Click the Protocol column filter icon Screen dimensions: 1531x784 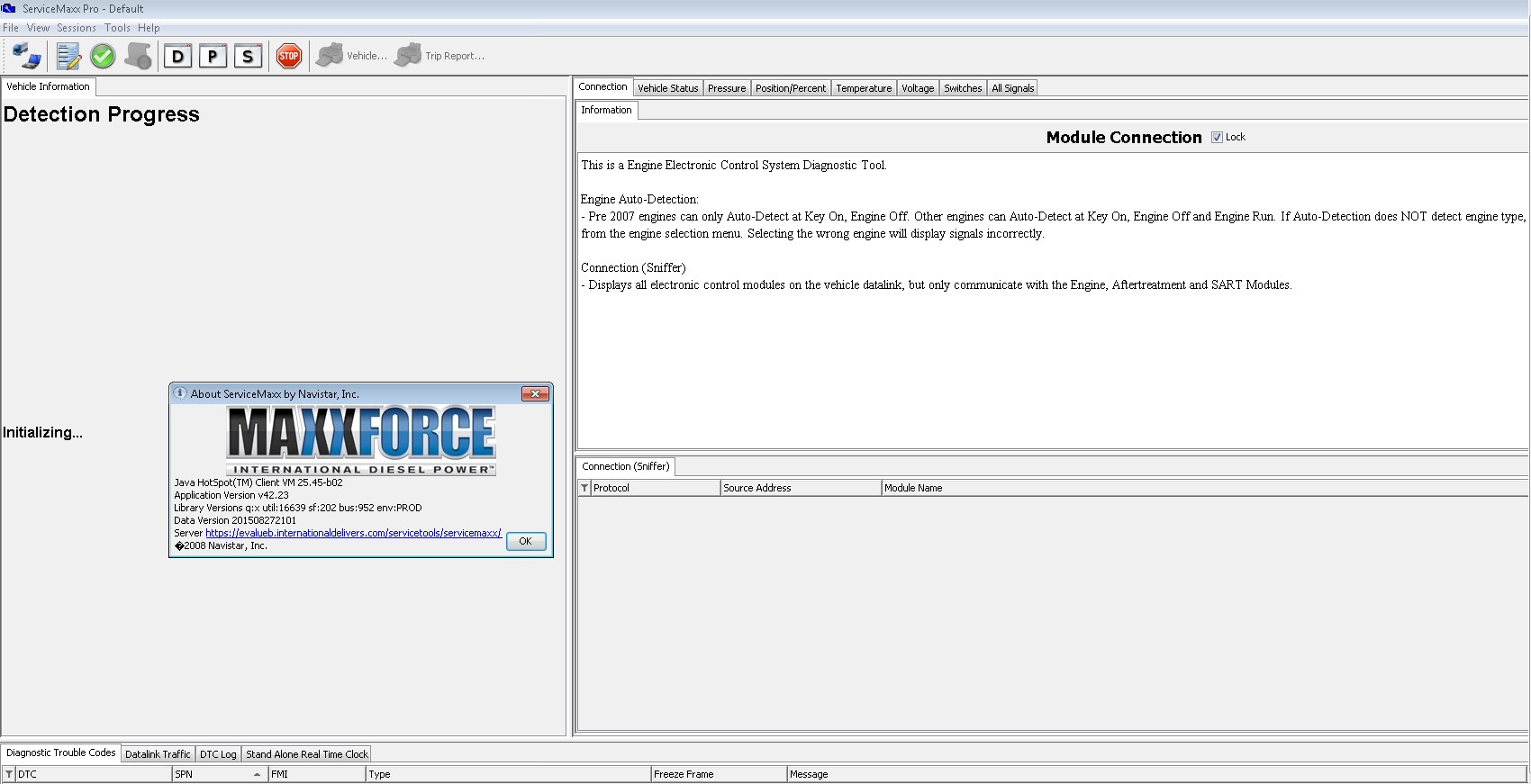pyautogui.click(x=584, y=488)
